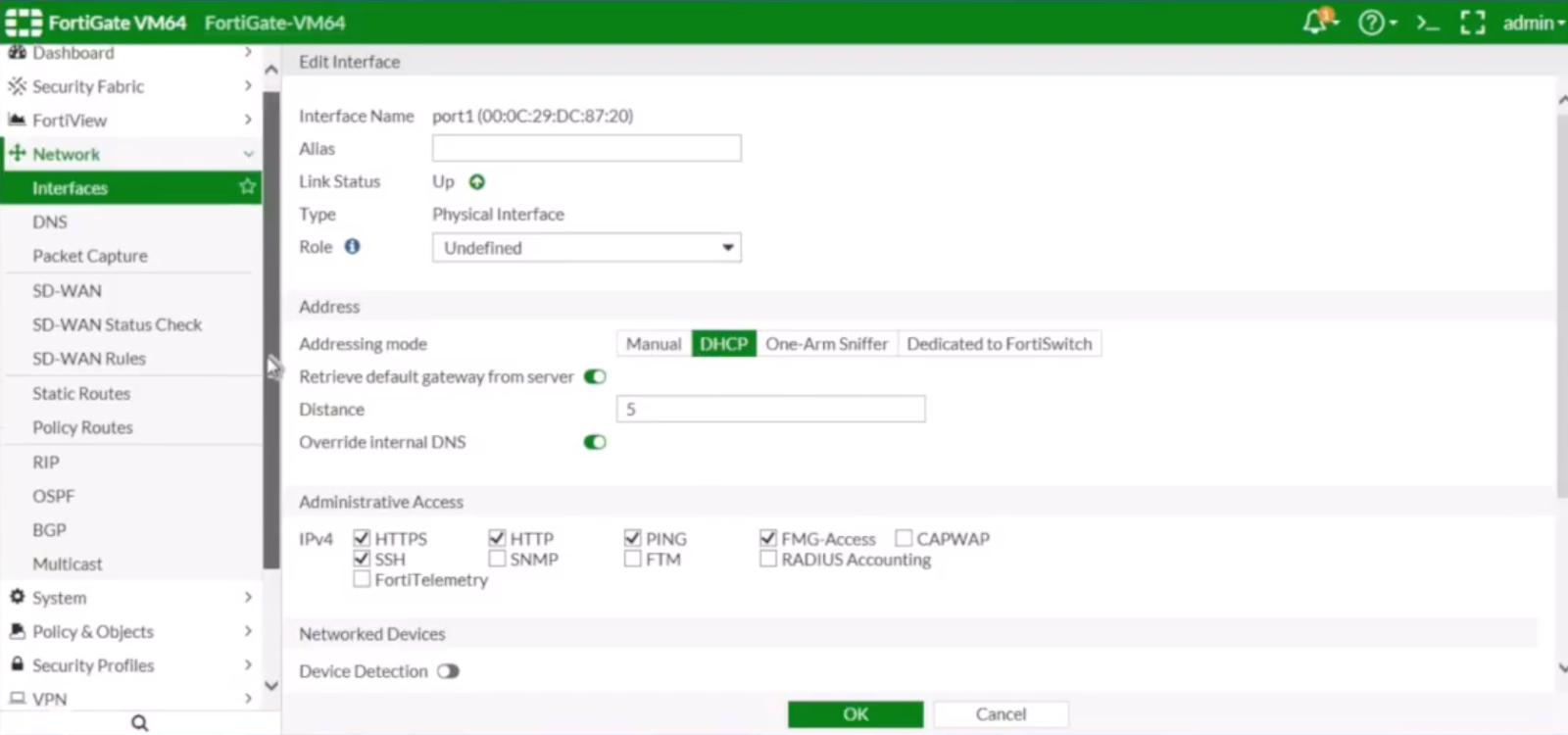
Task: Click the Security Profiles lock icon
Action: click(17, 664)
